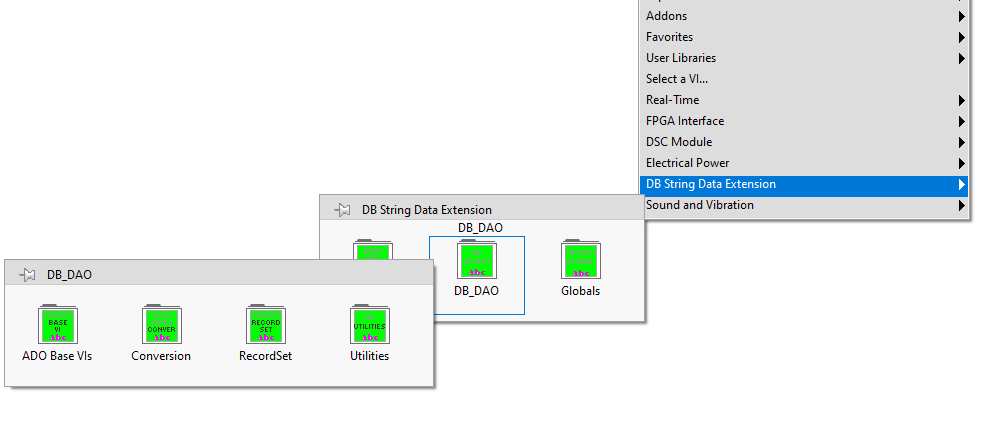Open the DSC Module menu entry
Screen dimensions: 992x425
pos(804,142)
